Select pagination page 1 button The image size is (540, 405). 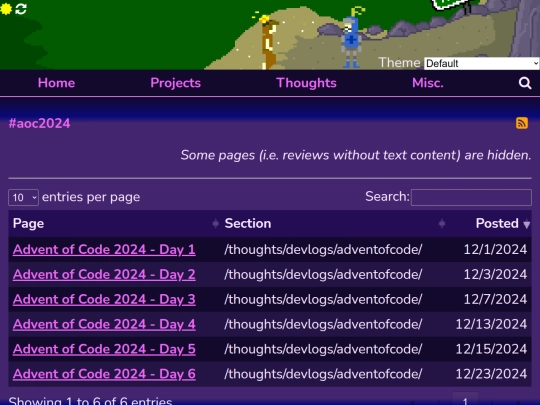coord(465,399)
